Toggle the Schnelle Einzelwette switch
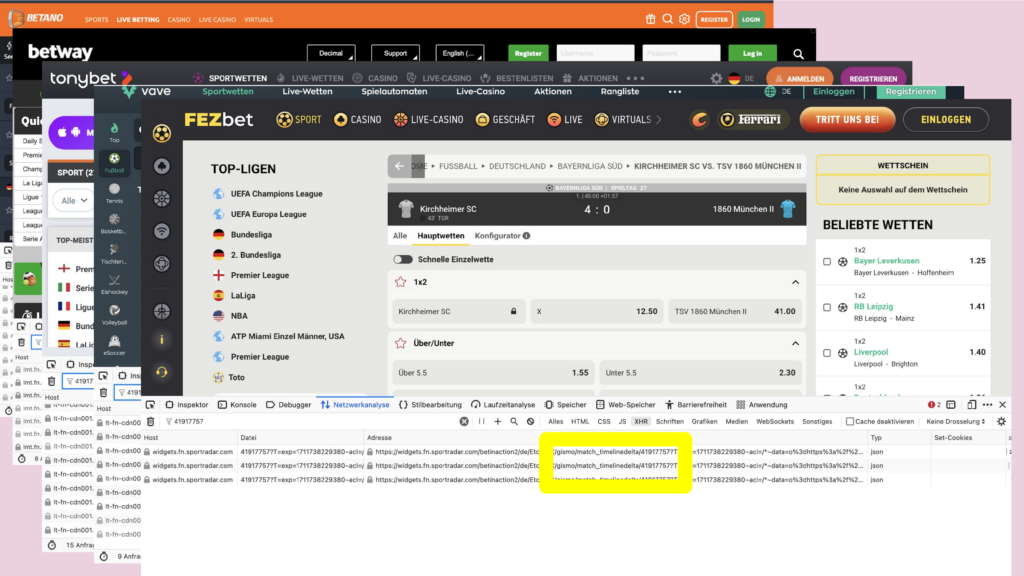The image size is (1024, 576). pos(403,259)
